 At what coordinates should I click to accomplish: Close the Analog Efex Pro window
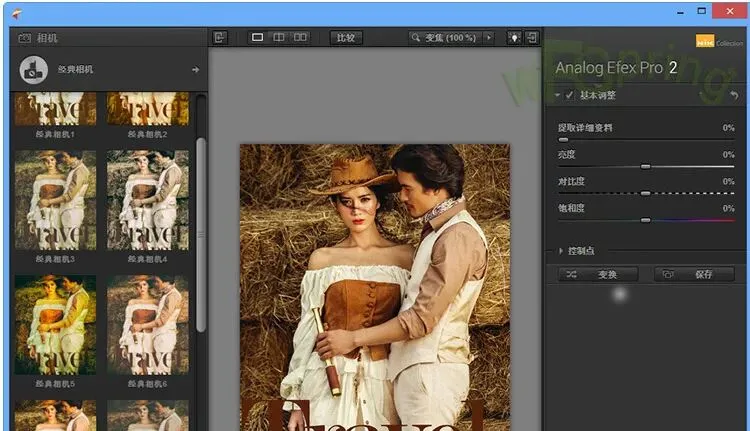tap(730, 11)
